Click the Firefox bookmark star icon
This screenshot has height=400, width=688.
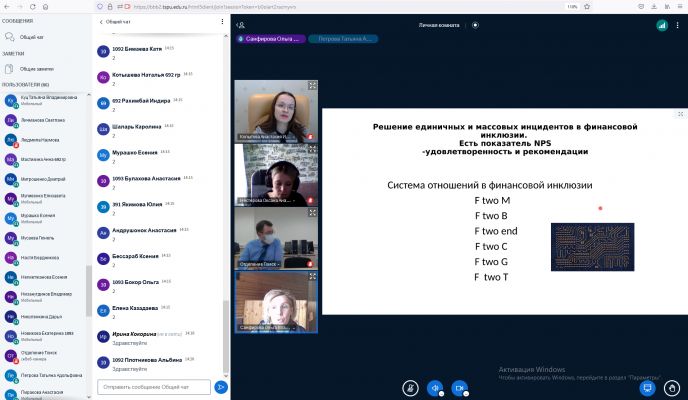click(x=598, y=5)
